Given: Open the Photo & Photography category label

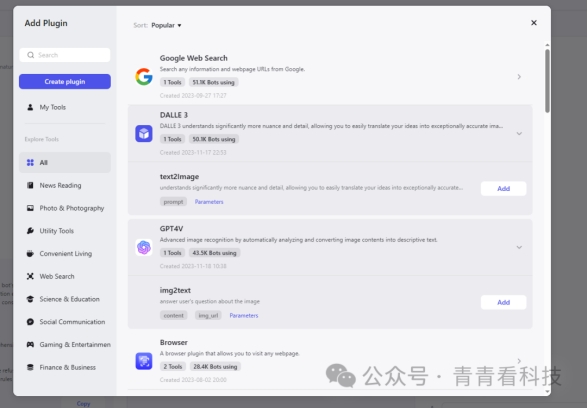Looking at the screenshot, I should click(x=72, y=208).
